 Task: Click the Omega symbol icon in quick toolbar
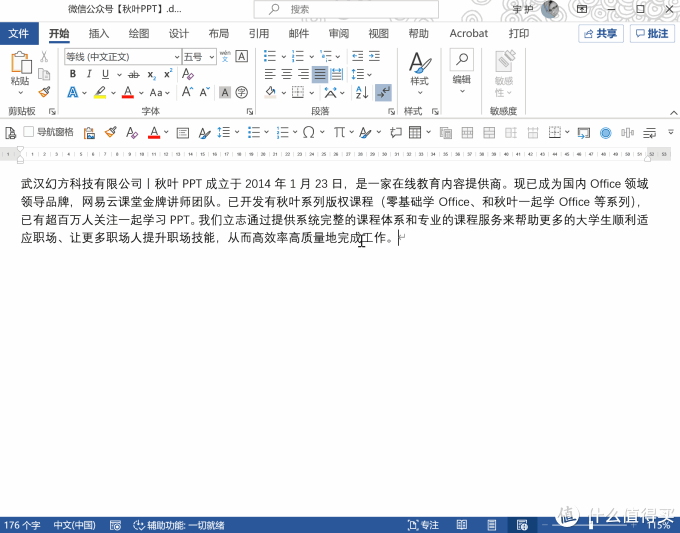pyautogui.click(x=308, y=132)
